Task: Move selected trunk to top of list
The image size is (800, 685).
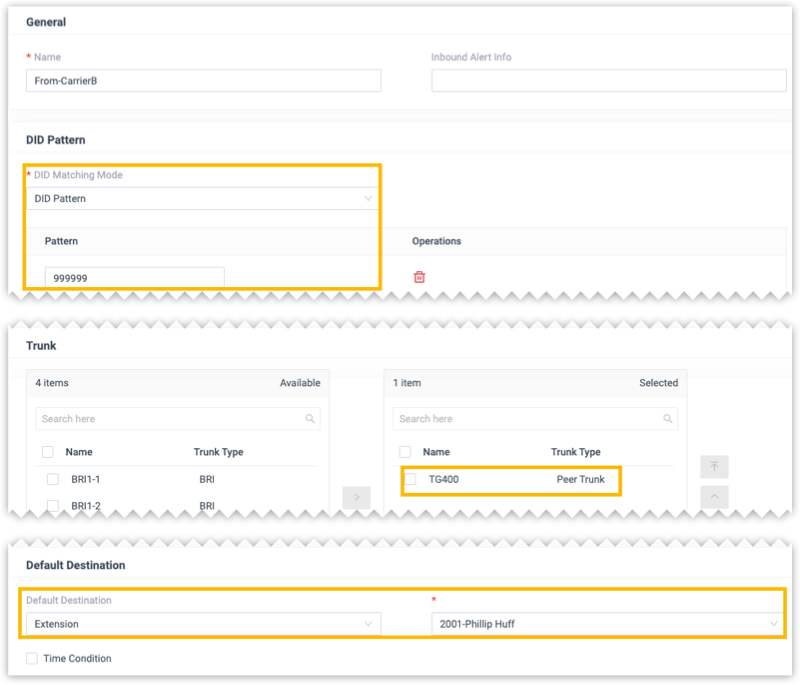Action: (x=714, y=466)
